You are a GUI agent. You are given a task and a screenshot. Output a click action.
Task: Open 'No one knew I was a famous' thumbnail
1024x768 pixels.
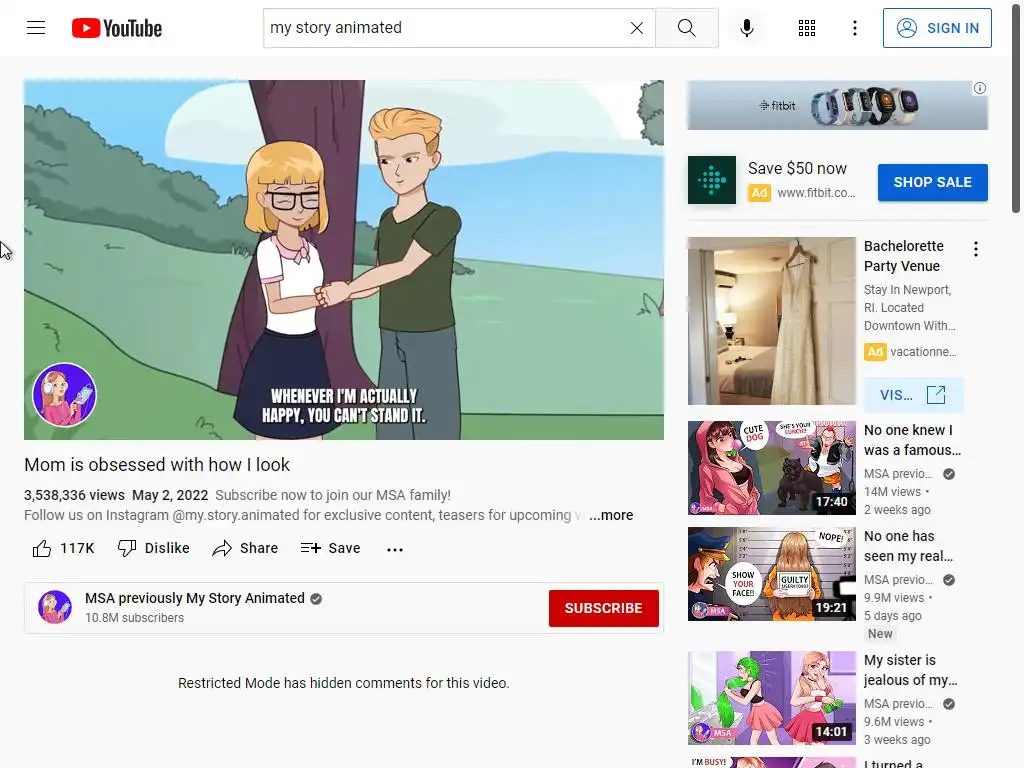[772, 468]
